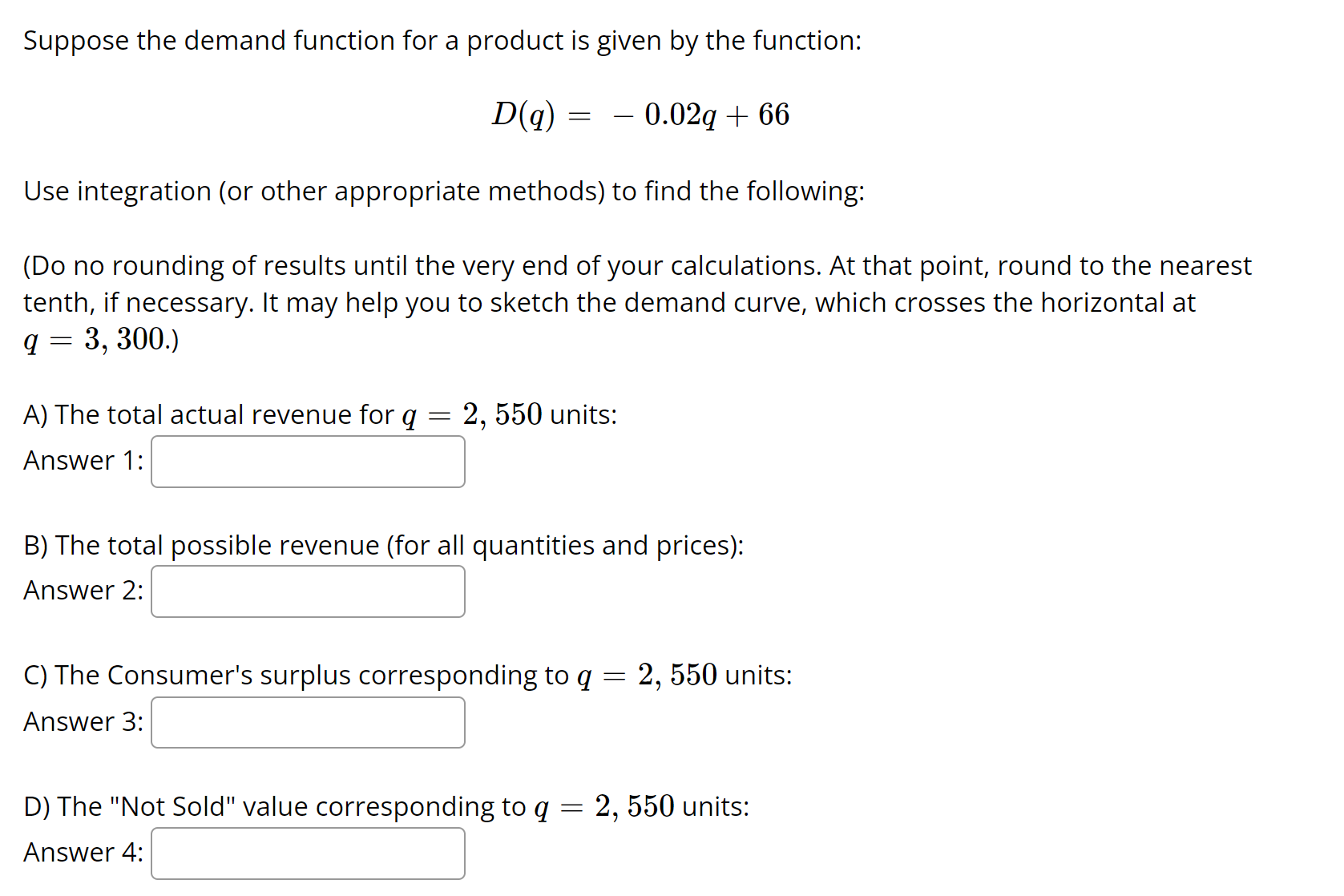The height and width of the screenshot is (896, 1344).
Task: Click the Answer 1 label
Action: (82, 461)
